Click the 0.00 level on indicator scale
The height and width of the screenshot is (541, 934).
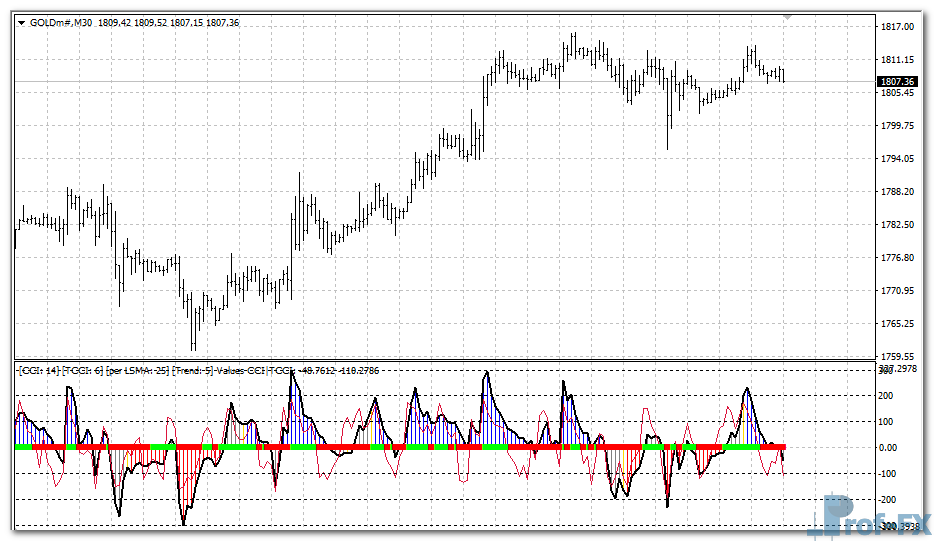(888, 448)
